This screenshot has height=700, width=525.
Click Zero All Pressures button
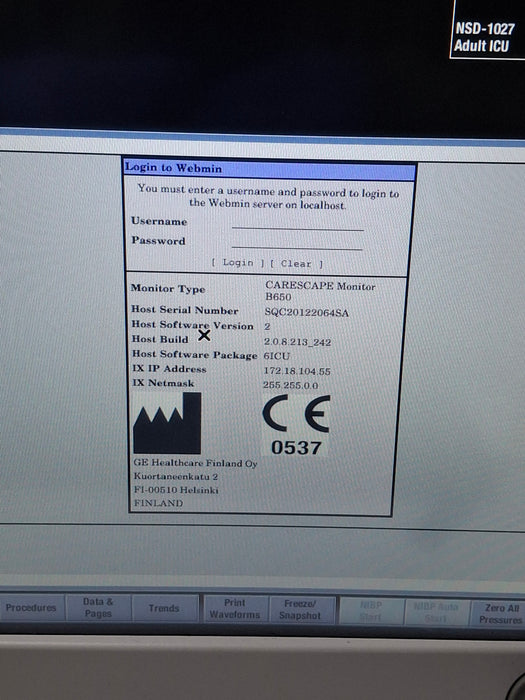coord(499,613)
